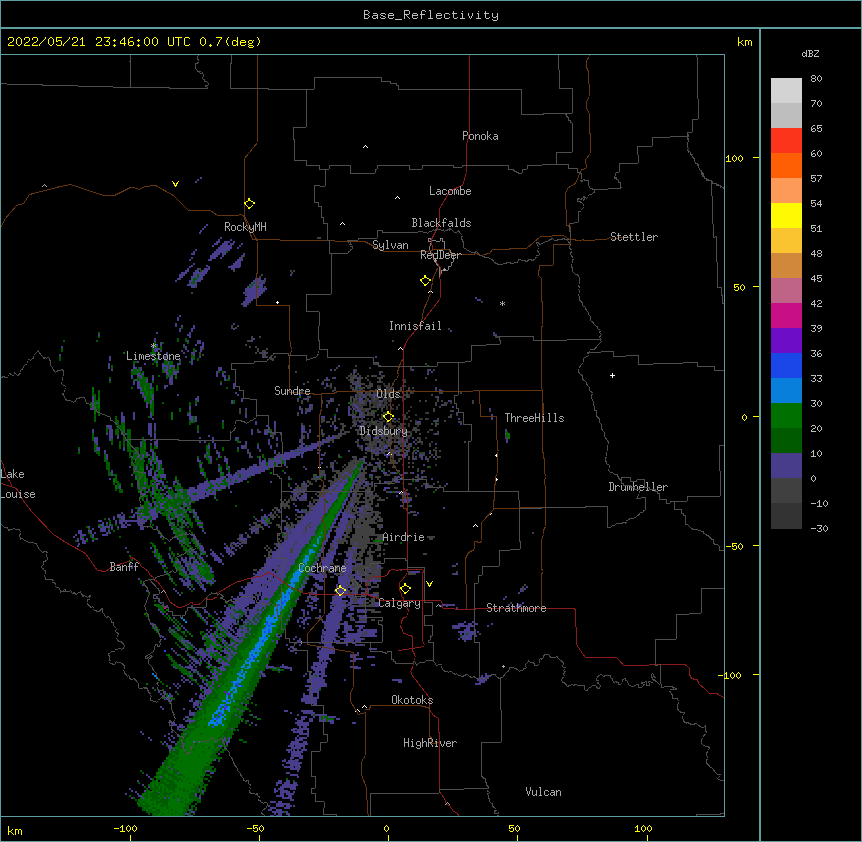
Task: Click the Didsbury label
Action: 383,431
